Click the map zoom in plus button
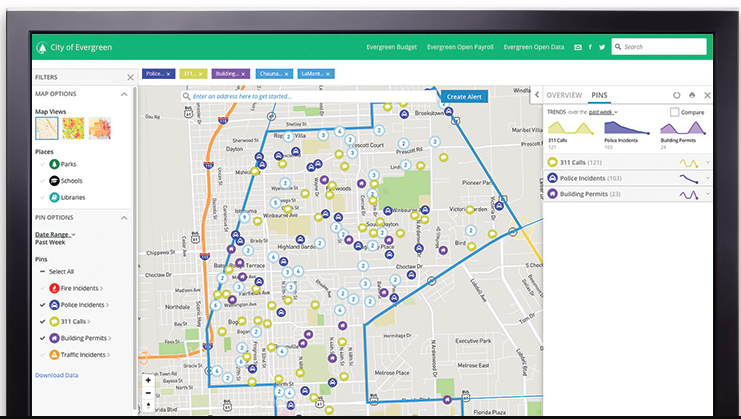 tap(148, 380)
